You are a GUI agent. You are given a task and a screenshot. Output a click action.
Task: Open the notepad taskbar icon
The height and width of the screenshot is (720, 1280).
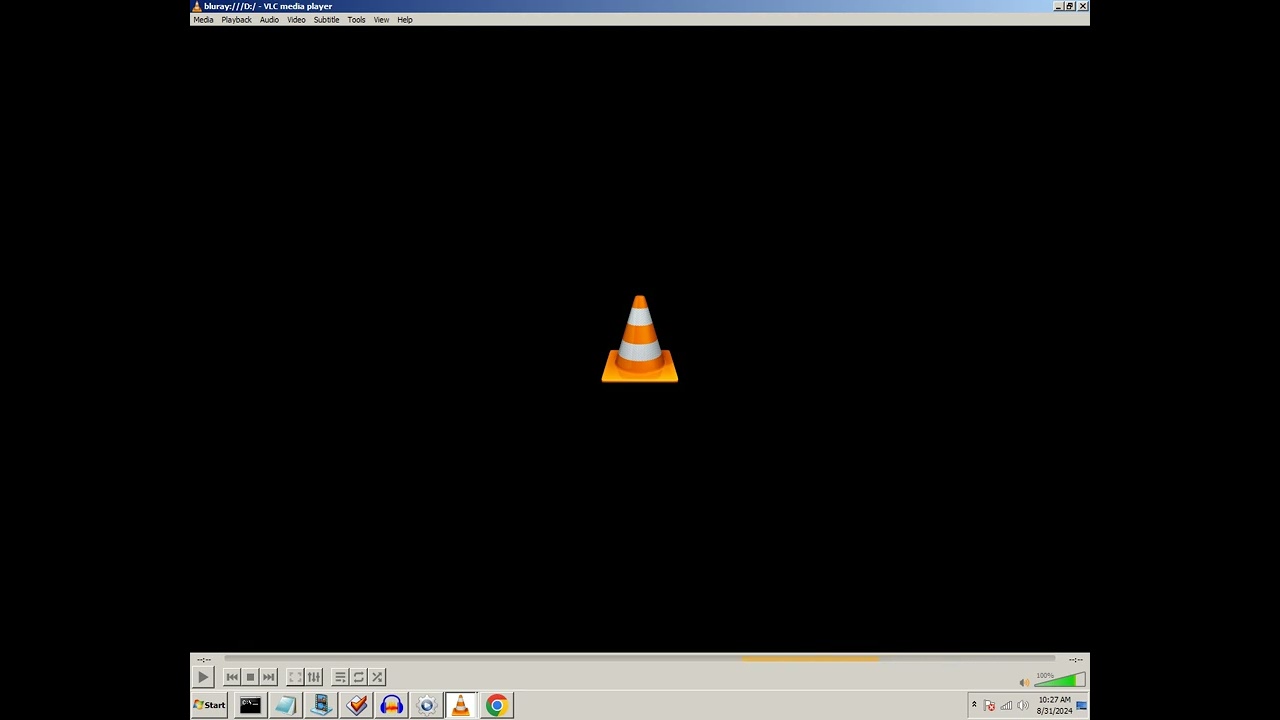285,705
